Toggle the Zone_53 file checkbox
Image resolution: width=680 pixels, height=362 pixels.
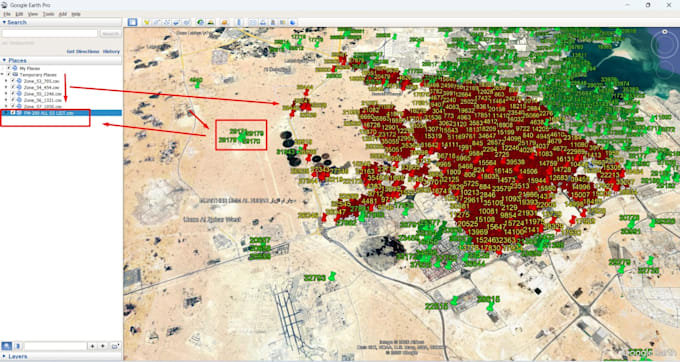coord(13,81)
